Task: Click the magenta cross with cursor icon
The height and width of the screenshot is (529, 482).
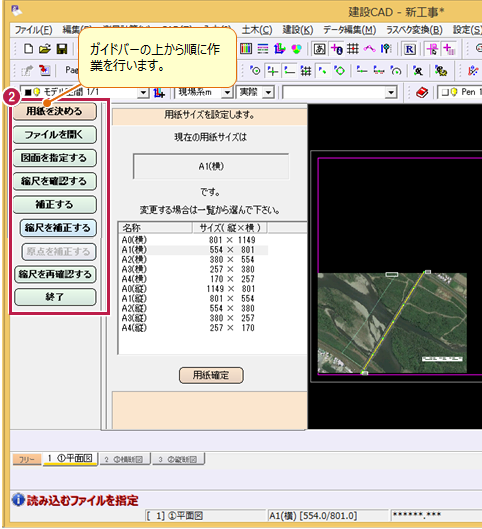Action: (432, 49)
